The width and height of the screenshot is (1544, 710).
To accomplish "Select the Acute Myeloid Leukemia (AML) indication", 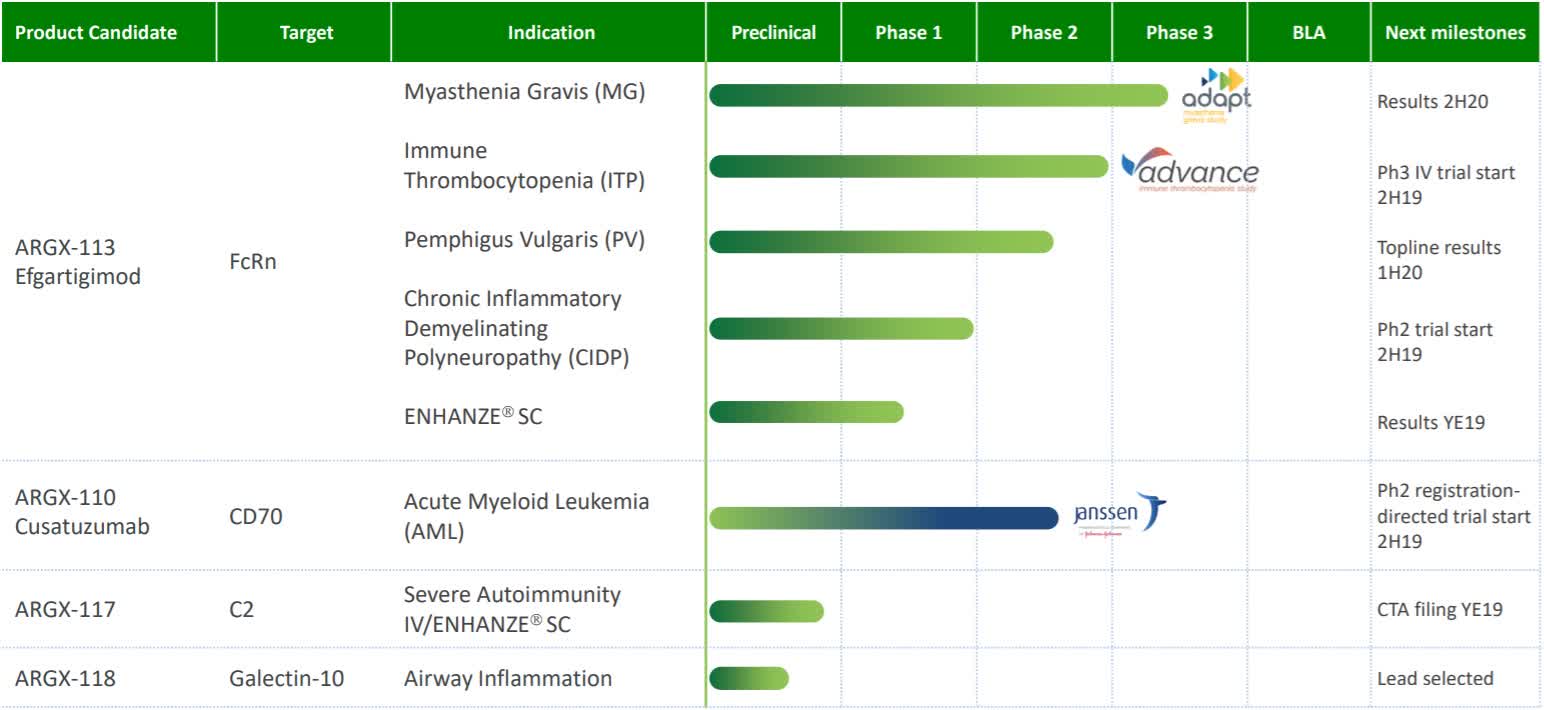I will pos(526,517).
